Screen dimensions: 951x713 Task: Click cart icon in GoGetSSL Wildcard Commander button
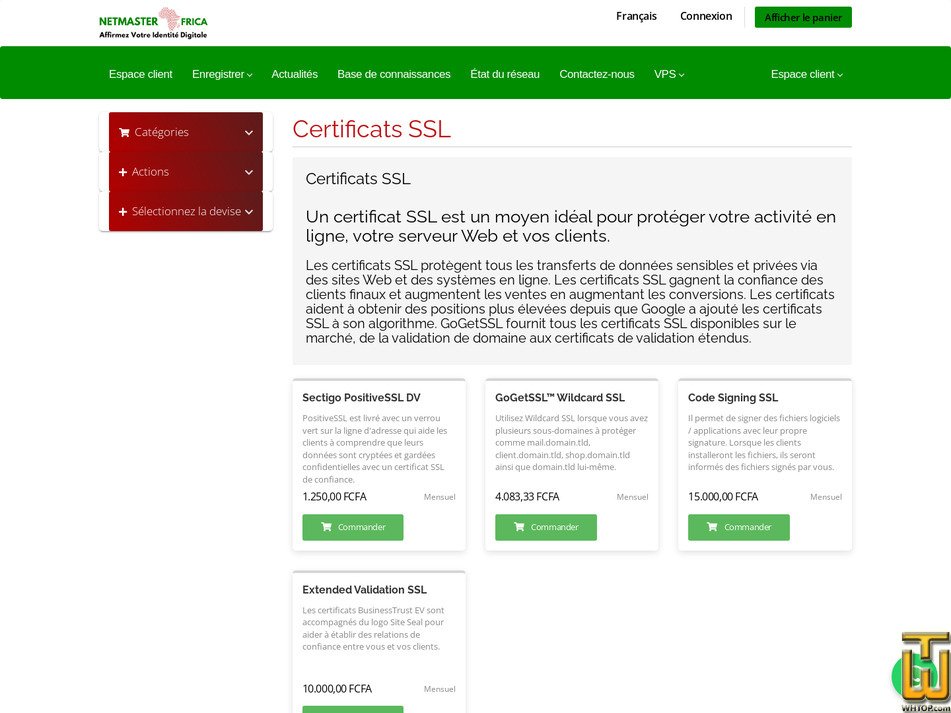click(519, 527)
